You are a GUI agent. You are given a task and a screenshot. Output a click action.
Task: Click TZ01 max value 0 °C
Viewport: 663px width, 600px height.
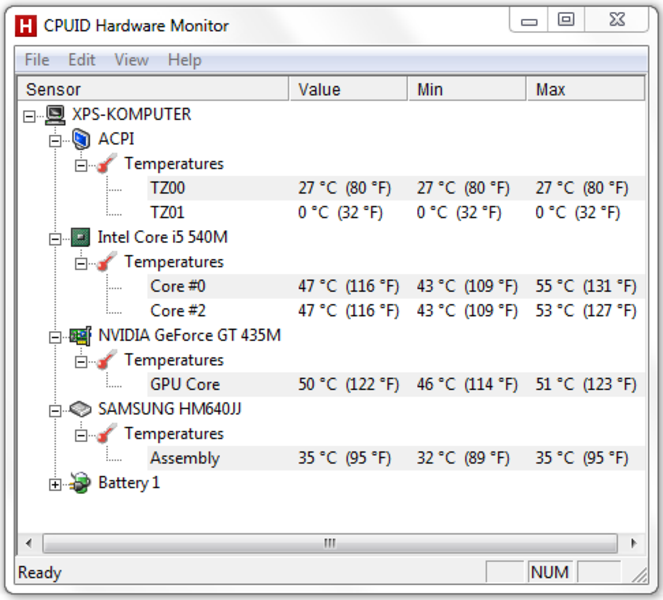pos(578,212)
